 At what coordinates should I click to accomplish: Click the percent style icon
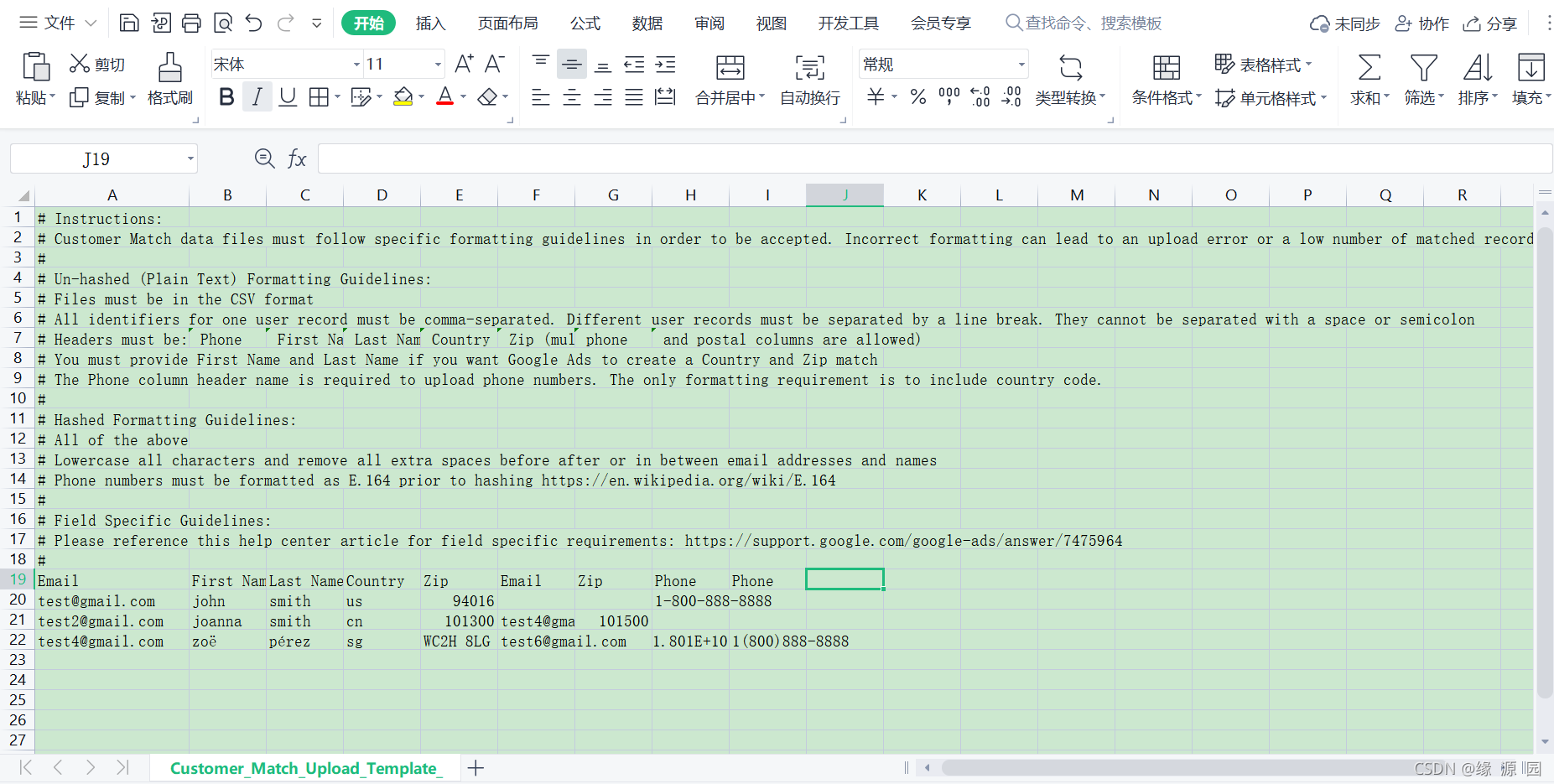[x=918, y=97]
